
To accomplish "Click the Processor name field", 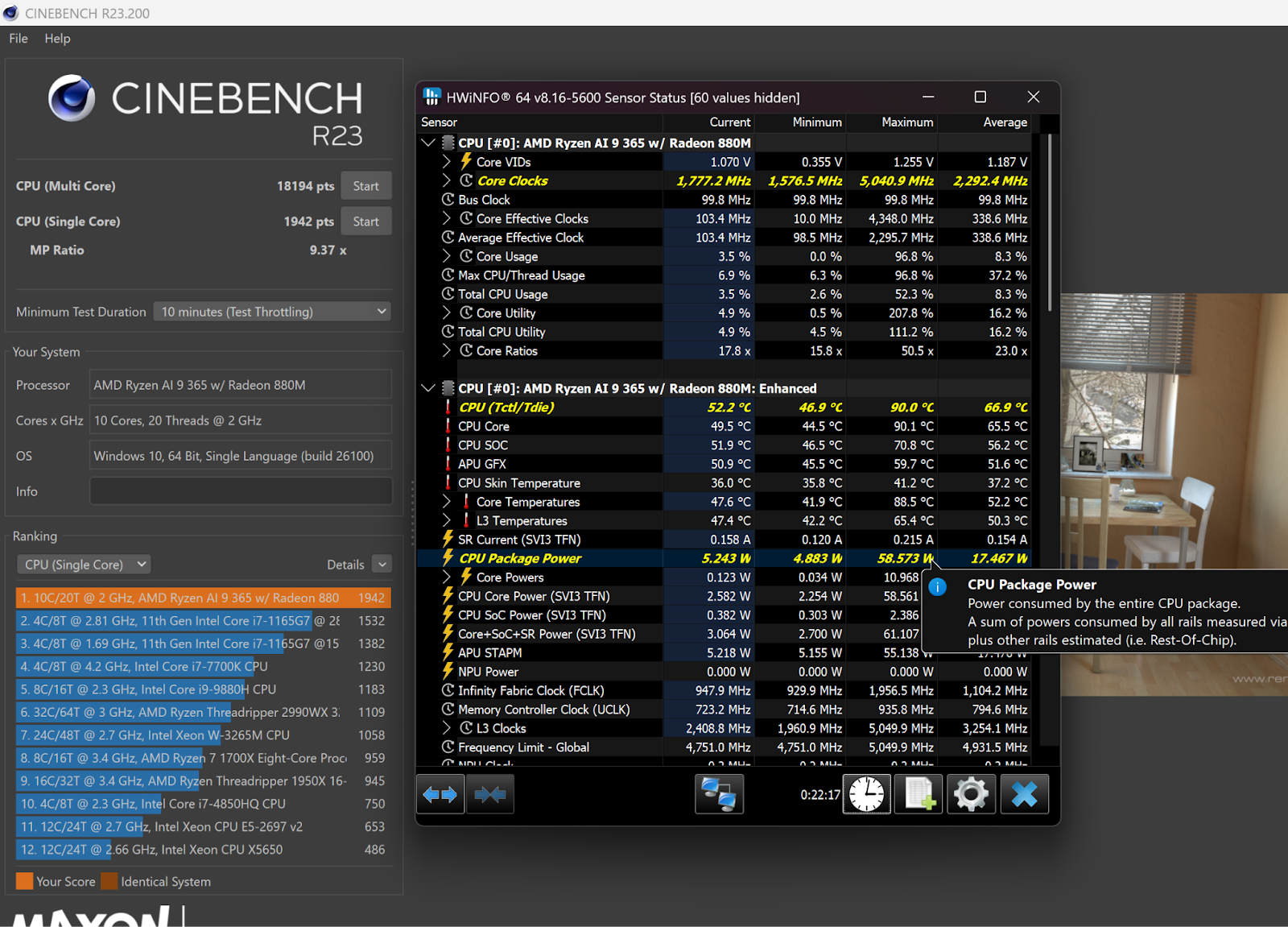I will click(241, 385).
